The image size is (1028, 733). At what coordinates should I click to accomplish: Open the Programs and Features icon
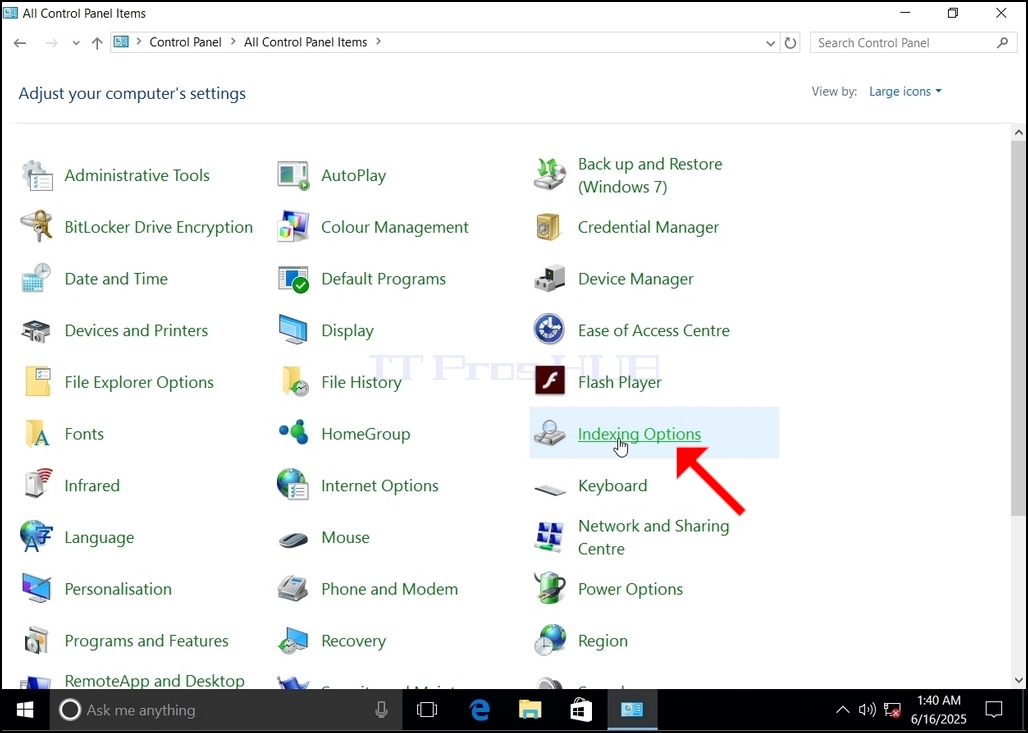click(37, 641)
